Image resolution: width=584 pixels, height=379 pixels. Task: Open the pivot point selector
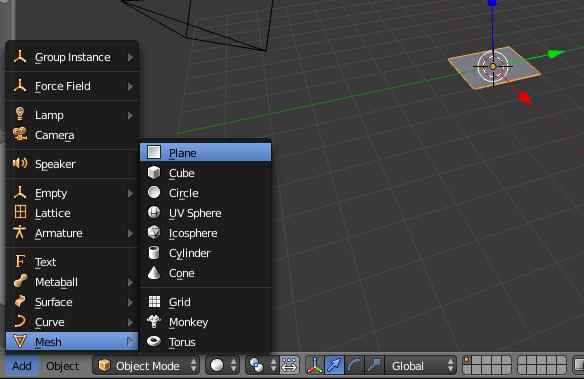tap(262, 366)
